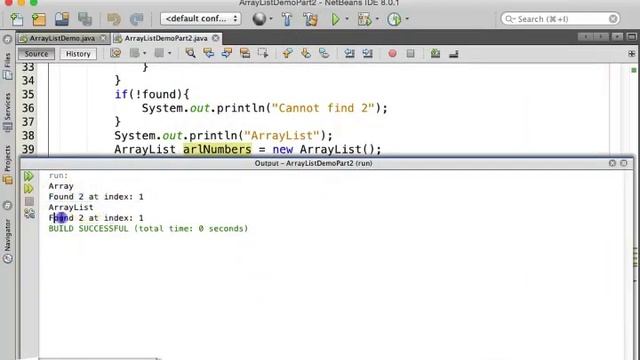
Task: Open dropdown arrow beside globe icon
Action: tap(271, 19)
